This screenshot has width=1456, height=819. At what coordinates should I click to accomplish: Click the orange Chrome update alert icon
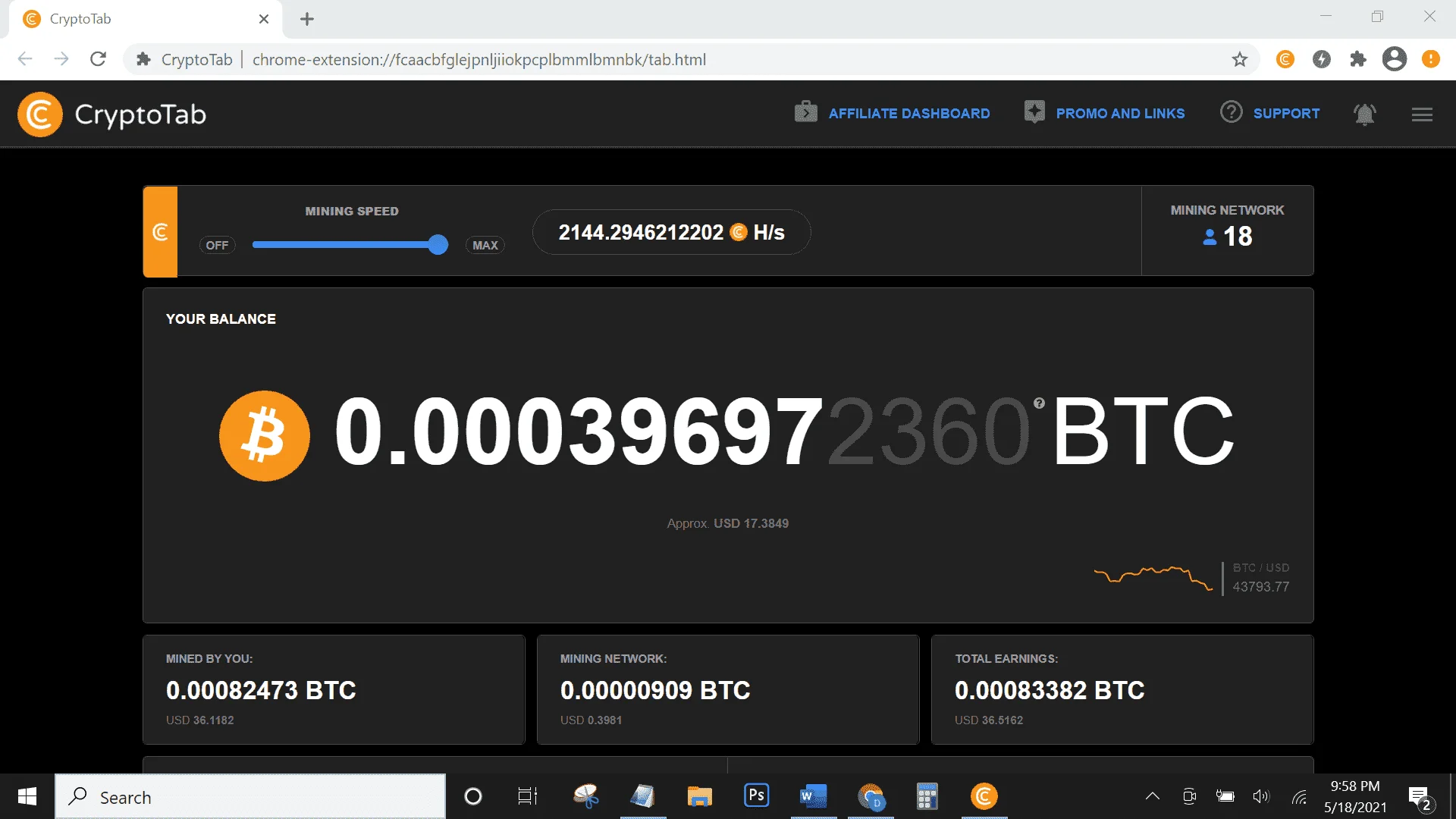pyautogui.click(x=1431, y=59)
